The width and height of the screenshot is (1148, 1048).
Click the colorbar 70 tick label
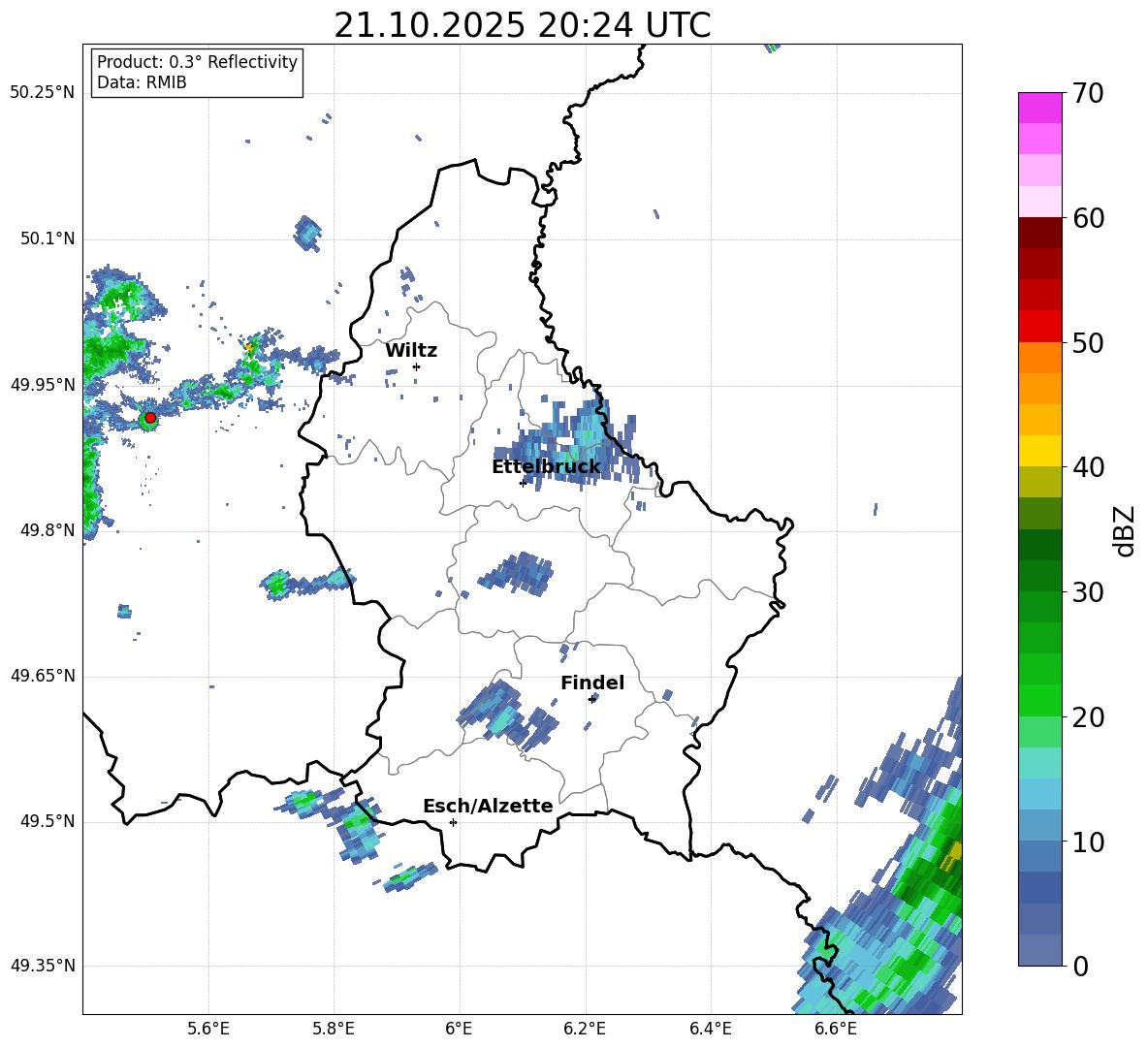tap(1088, 93)
